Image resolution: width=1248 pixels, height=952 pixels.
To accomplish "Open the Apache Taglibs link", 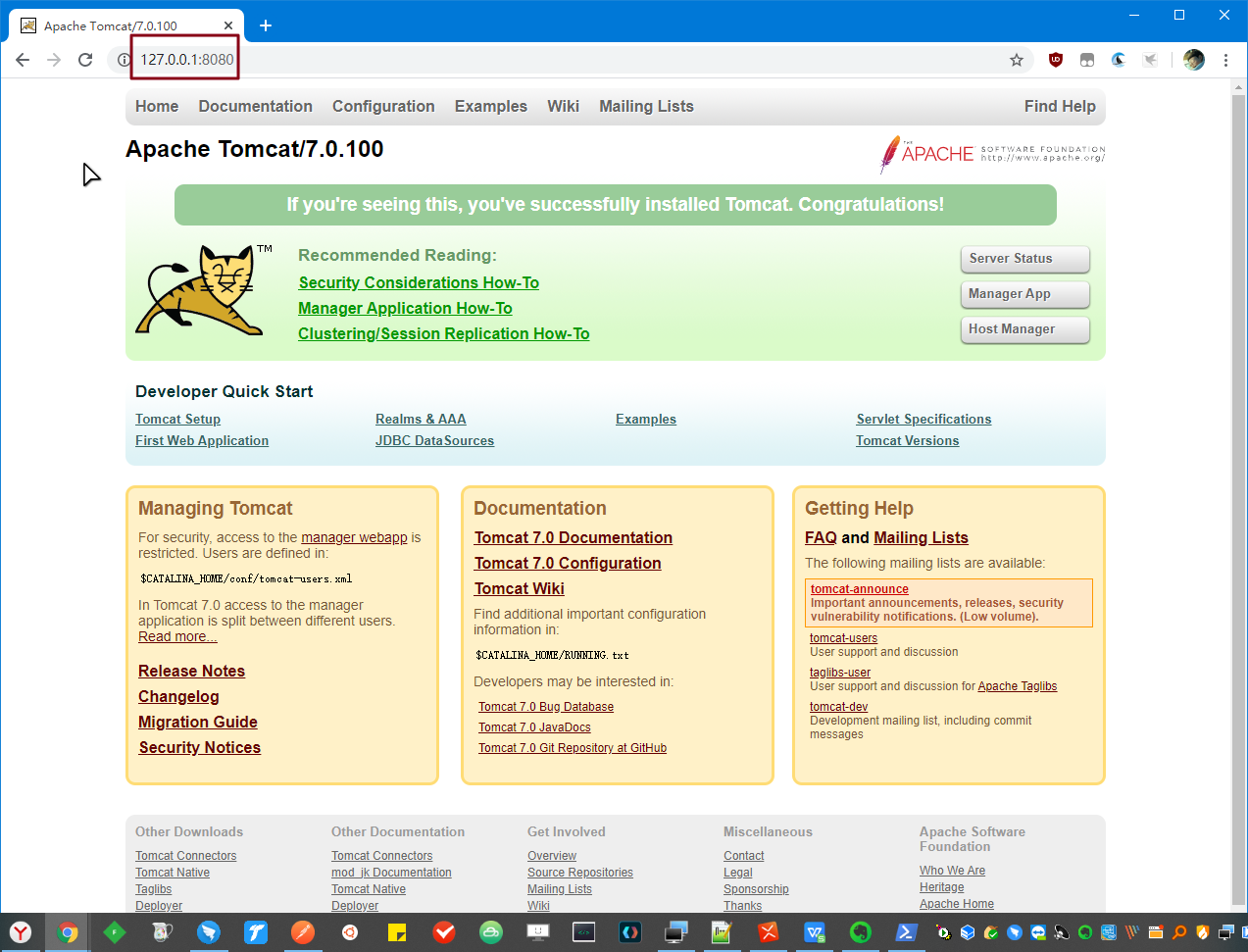I will click(1018, 686).
